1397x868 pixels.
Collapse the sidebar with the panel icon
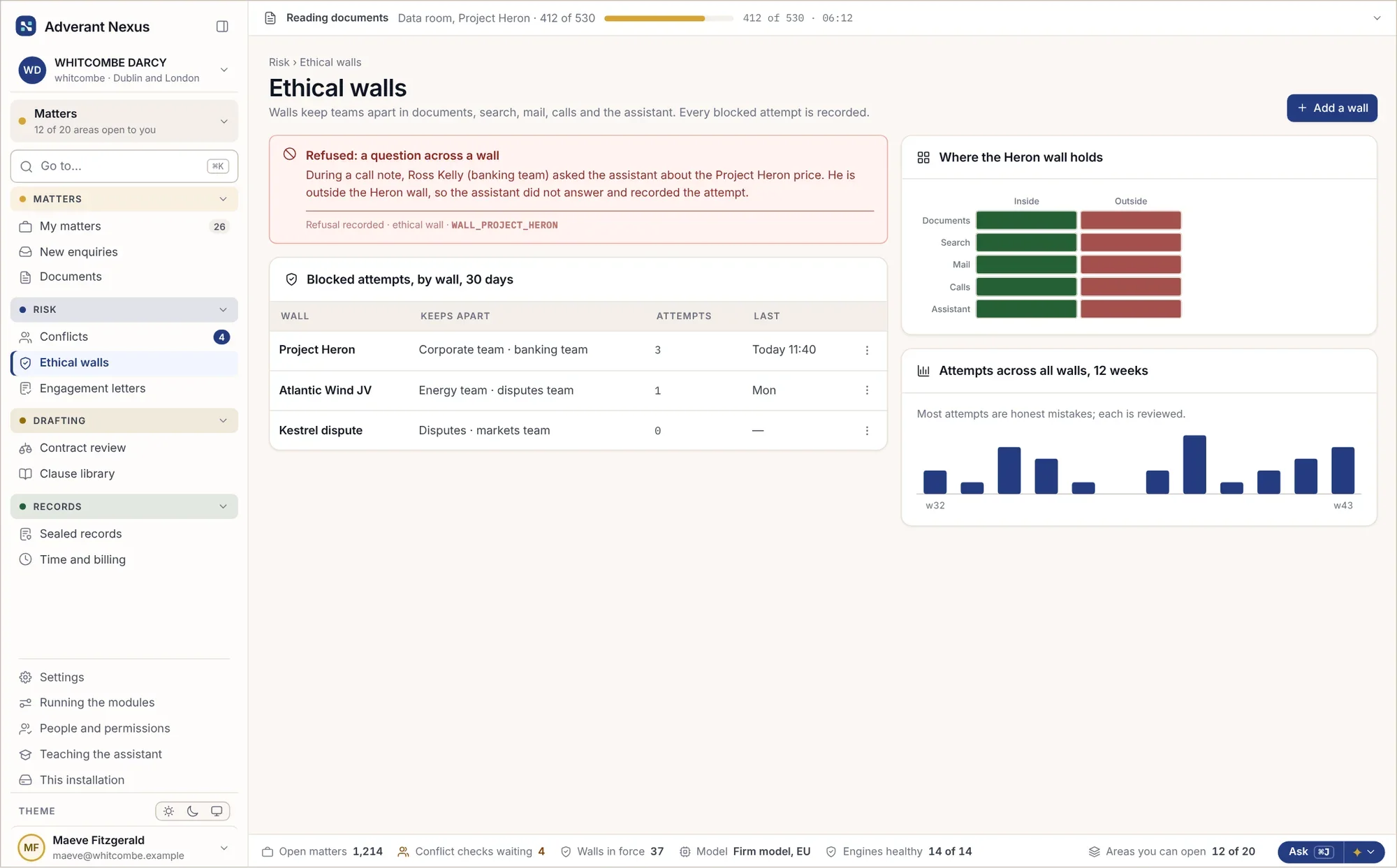222,27
